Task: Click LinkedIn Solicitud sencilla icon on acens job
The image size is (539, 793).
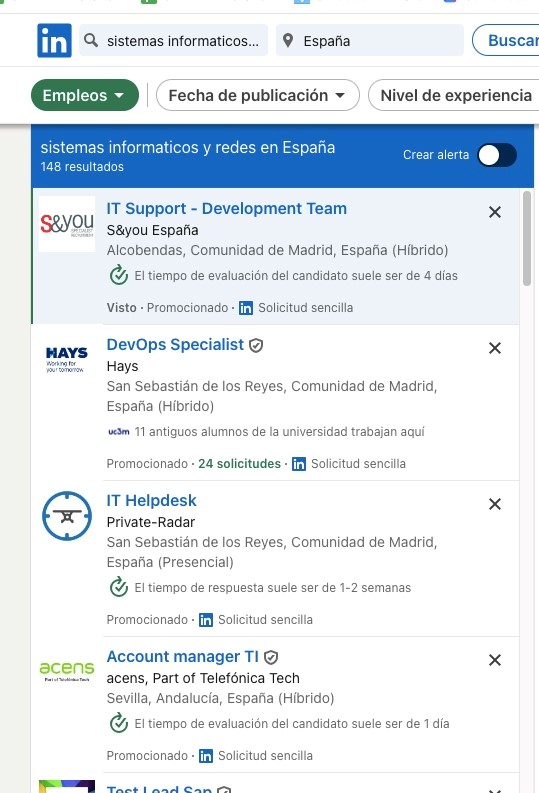Action: click(206, 756)
